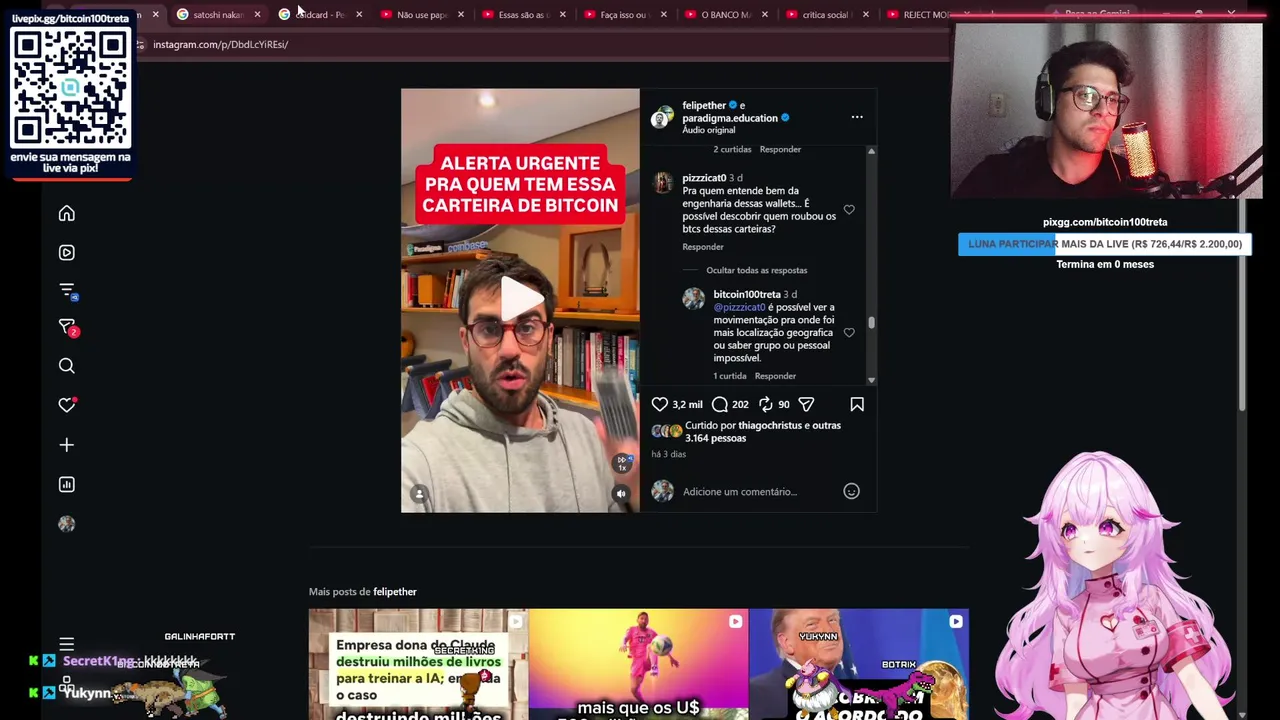Open the @pizzzicat0 mention link
Image resolution: width=1280 pixels, height=720 pixels.
coord(739,308)
